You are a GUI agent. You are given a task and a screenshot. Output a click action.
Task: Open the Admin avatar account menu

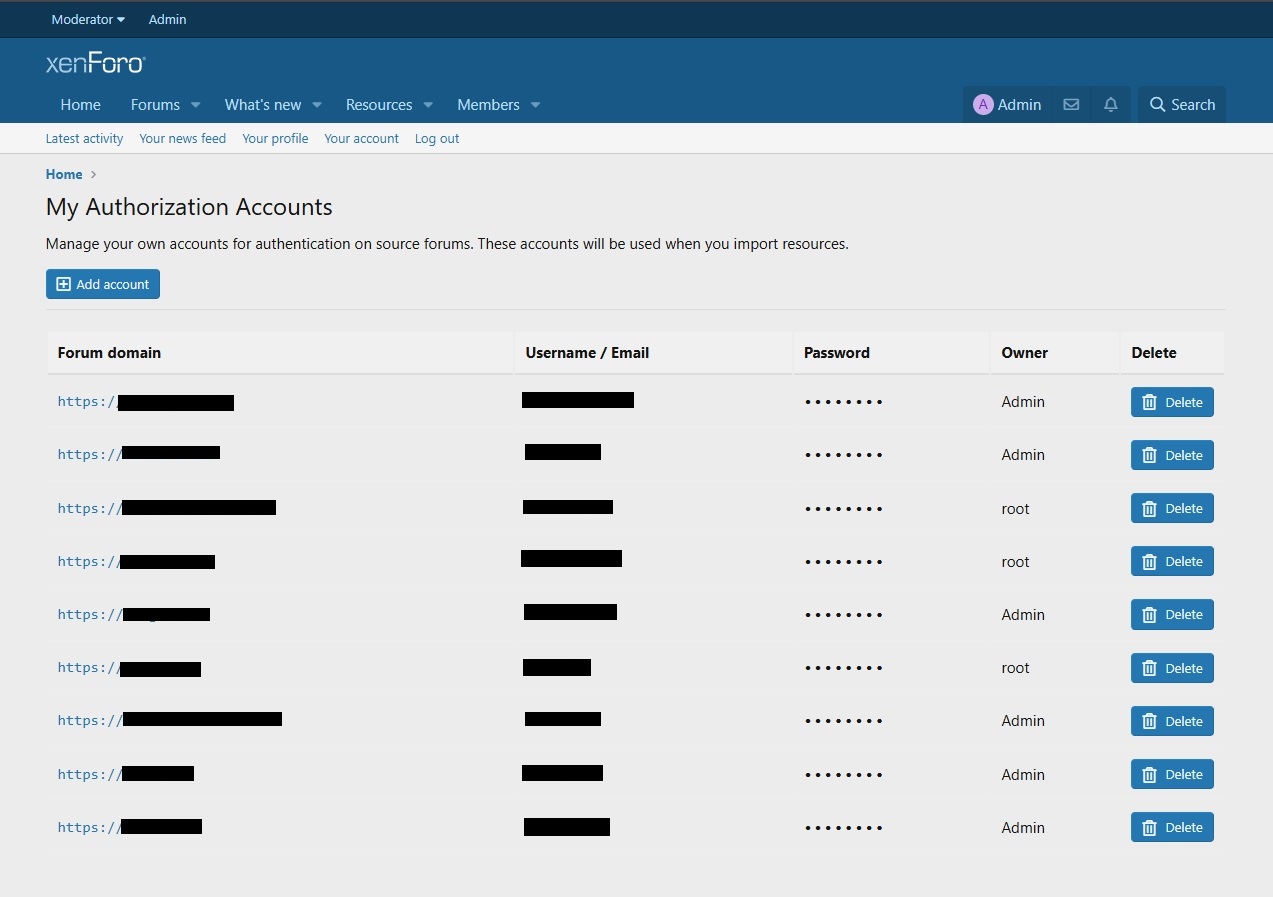1007,104
